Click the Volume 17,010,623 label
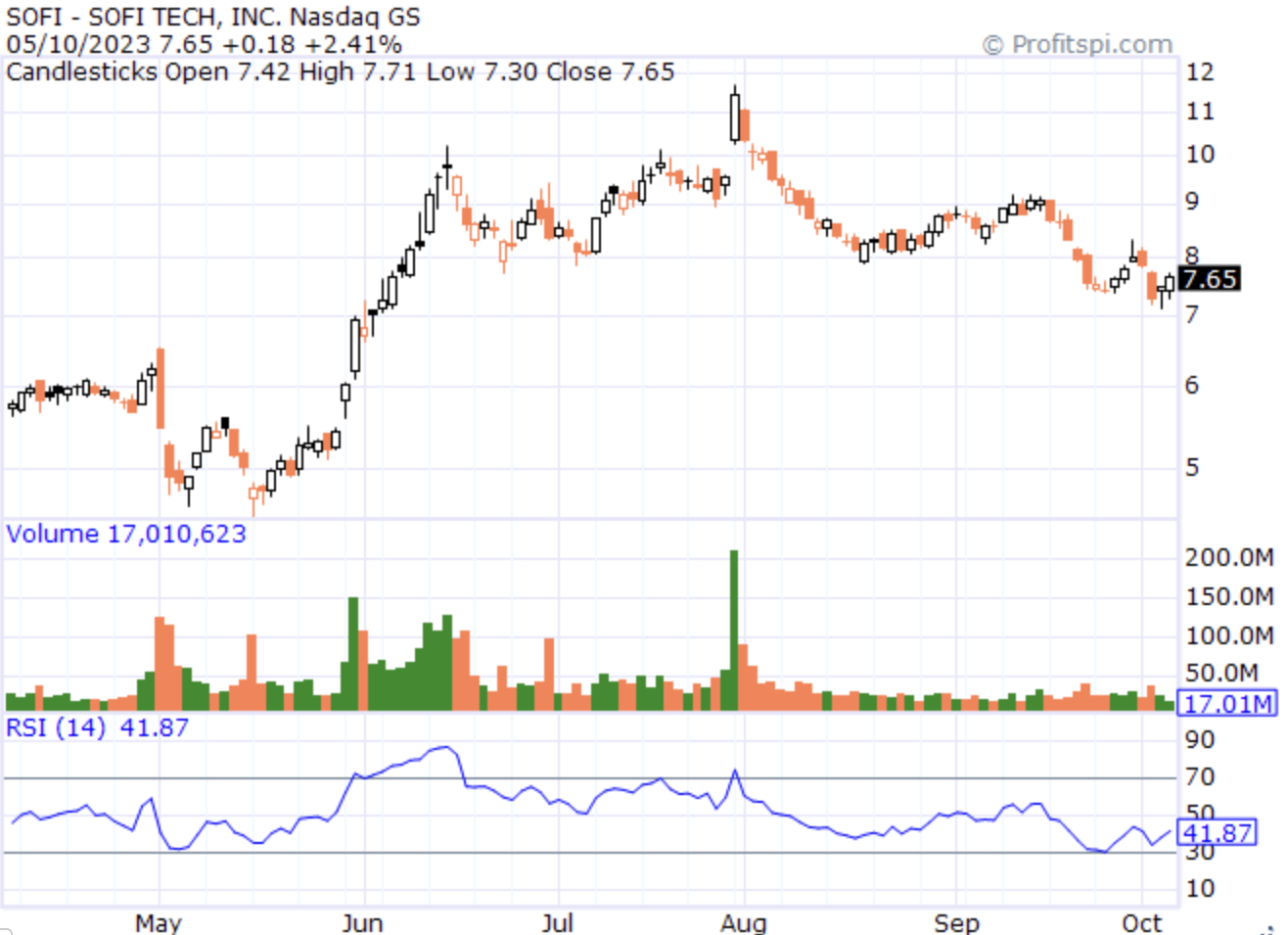This screenshot has width=1288, height=935. (126, 534)
